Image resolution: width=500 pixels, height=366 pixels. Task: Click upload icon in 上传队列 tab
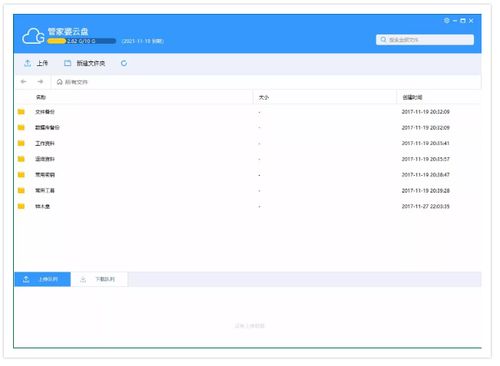click(x=26, y=279)
